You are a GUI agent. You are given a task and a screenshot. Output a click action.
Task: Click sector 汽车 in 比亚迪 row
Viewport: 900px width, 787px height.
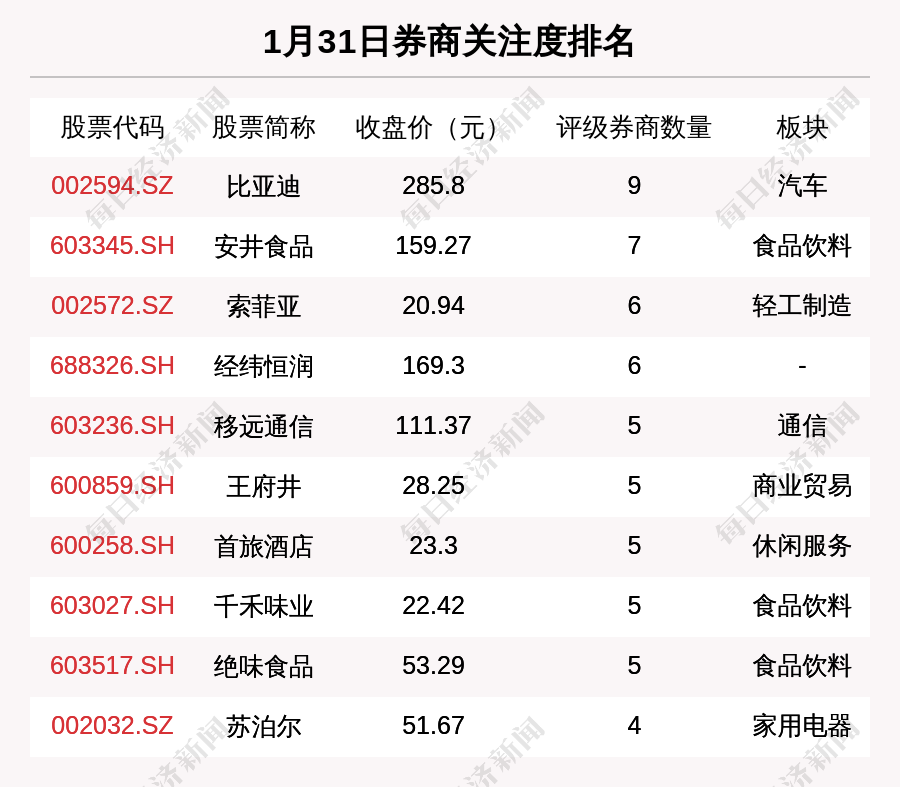pyautogui.click(x=802, y=186)
